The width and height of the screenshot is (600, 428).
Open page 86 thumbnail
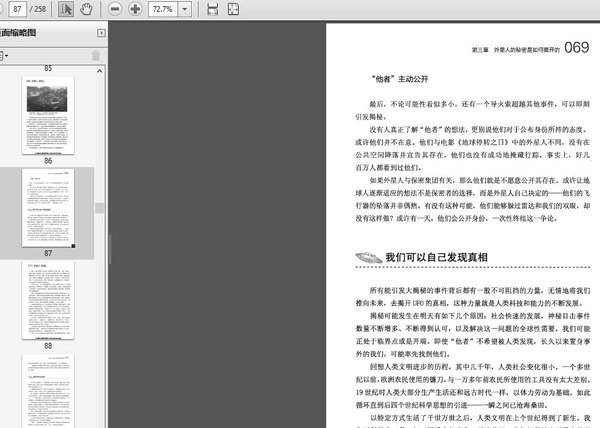click(48, 116)
